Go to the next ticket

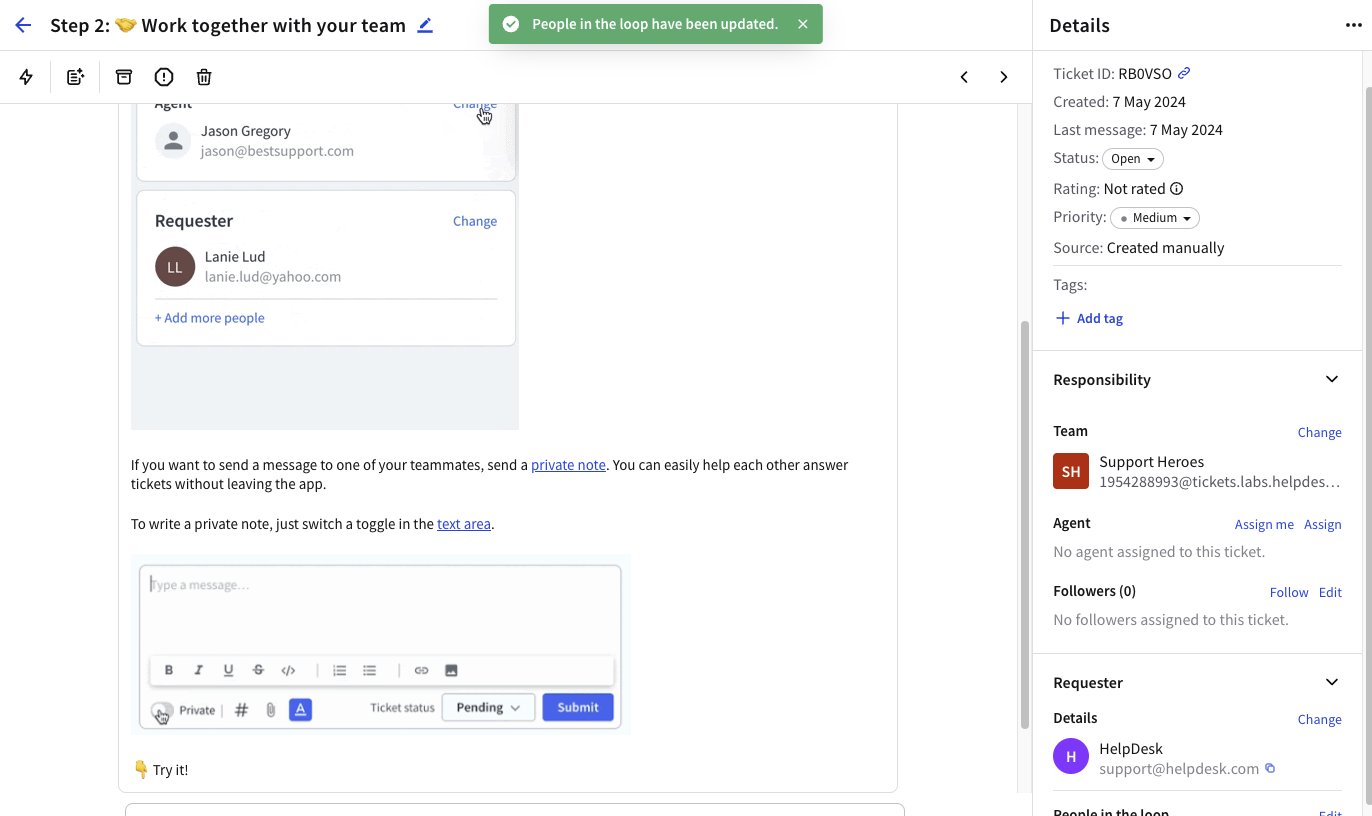pyautogui.click(x=1004, y=77)
